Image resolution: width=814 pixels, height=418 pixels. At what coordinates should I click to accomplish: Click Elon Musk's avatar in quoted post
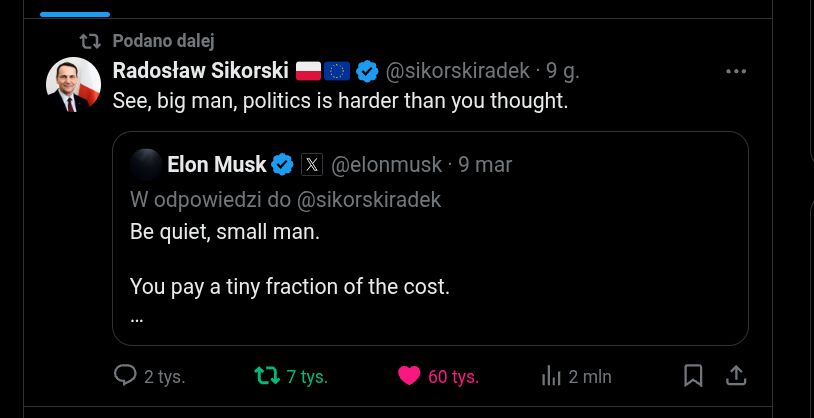coord(146,164)
